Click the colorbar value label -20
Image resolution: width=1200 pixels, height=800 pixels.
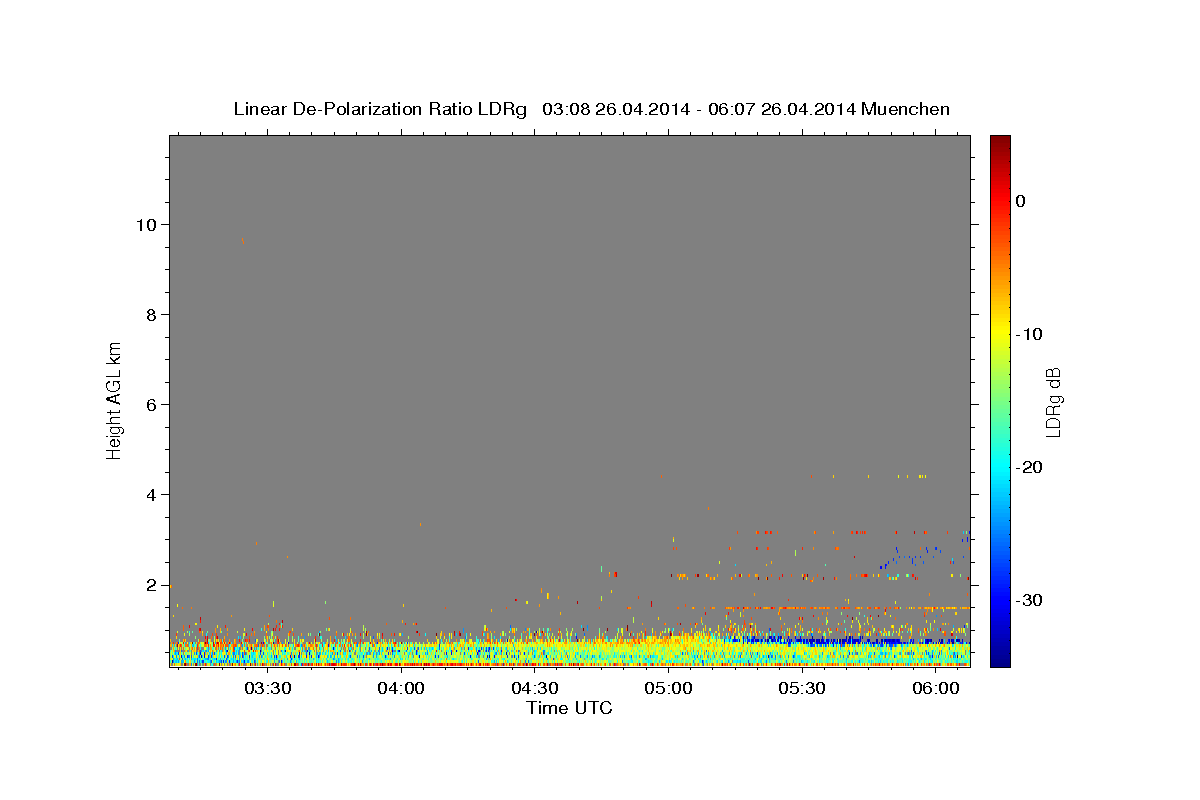(x=1030, y=467)
